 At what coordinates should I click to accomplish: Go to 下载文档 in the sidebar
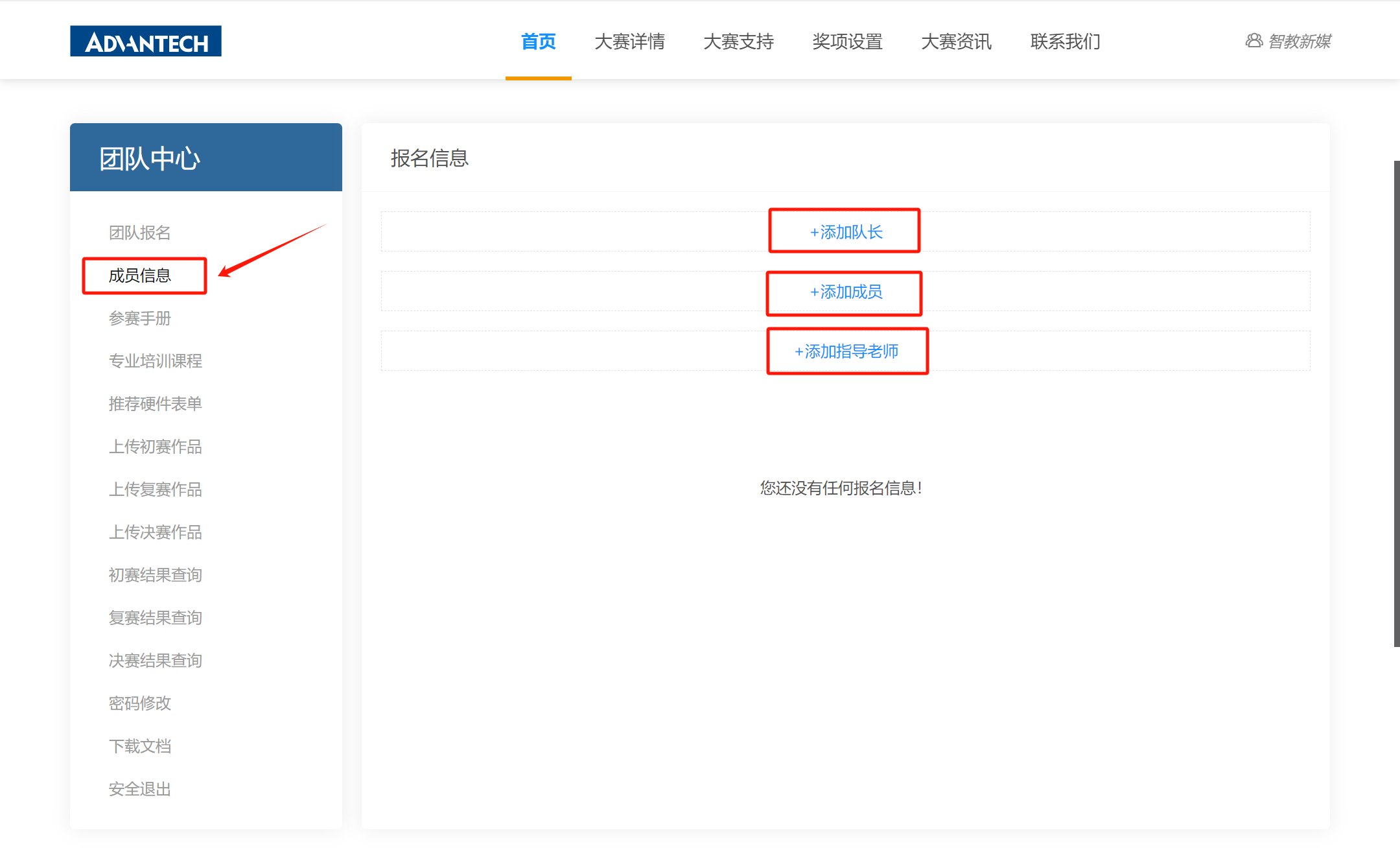pyautogui.click(x=139, y=746)
